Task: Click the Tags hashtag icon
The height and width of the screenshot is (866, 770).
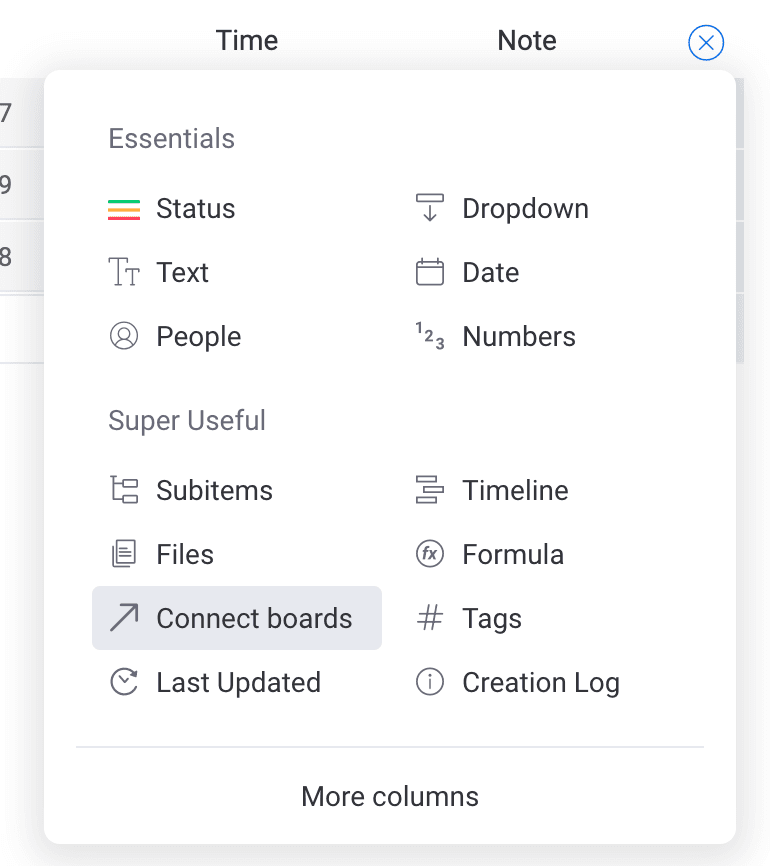Action: coord(430,619)
